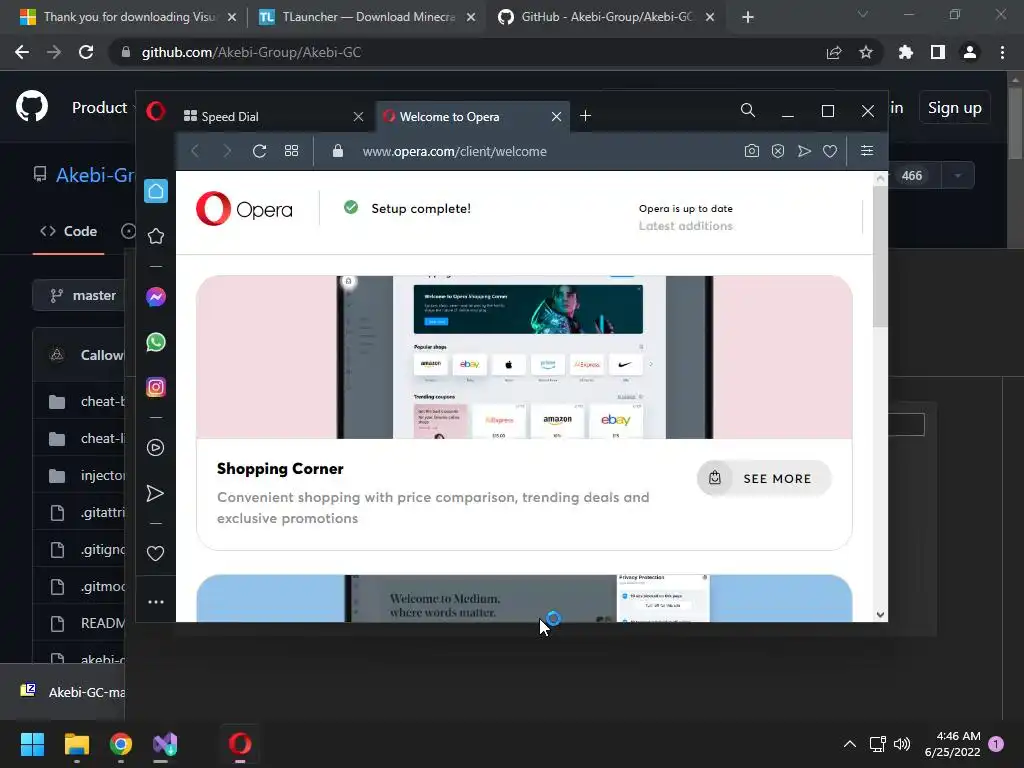
Task: Click the GitHub Octocat logo
Action: pos(32,106)
